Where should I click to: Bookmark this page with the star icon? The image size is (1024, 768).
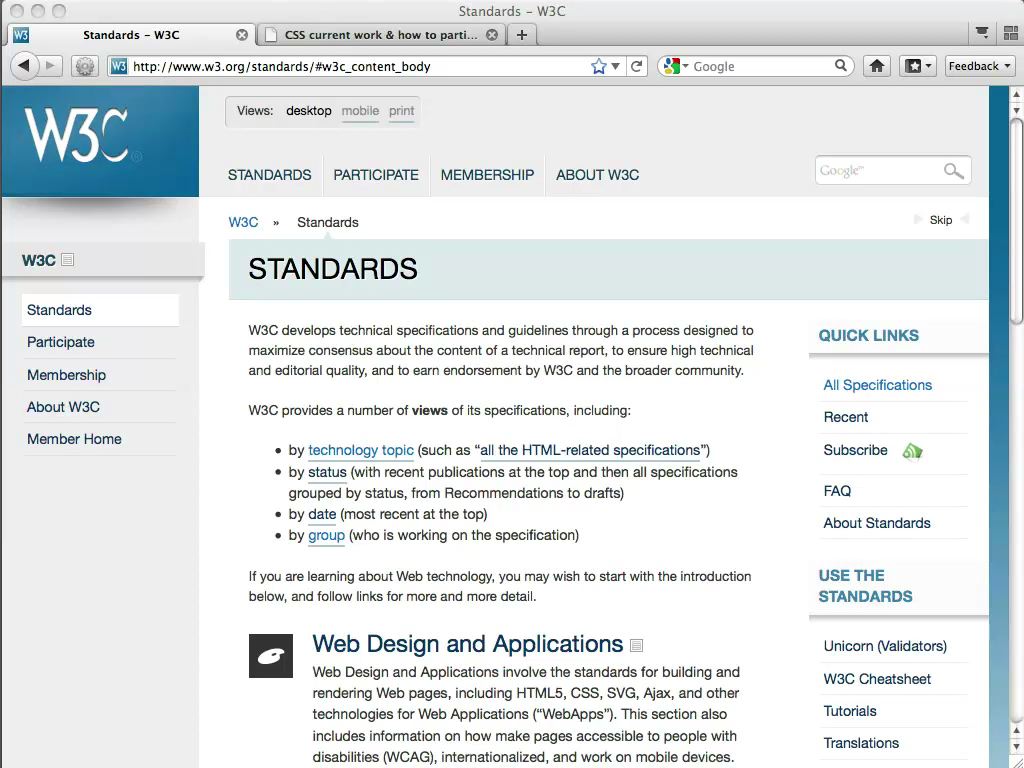[x=598, y=66]
